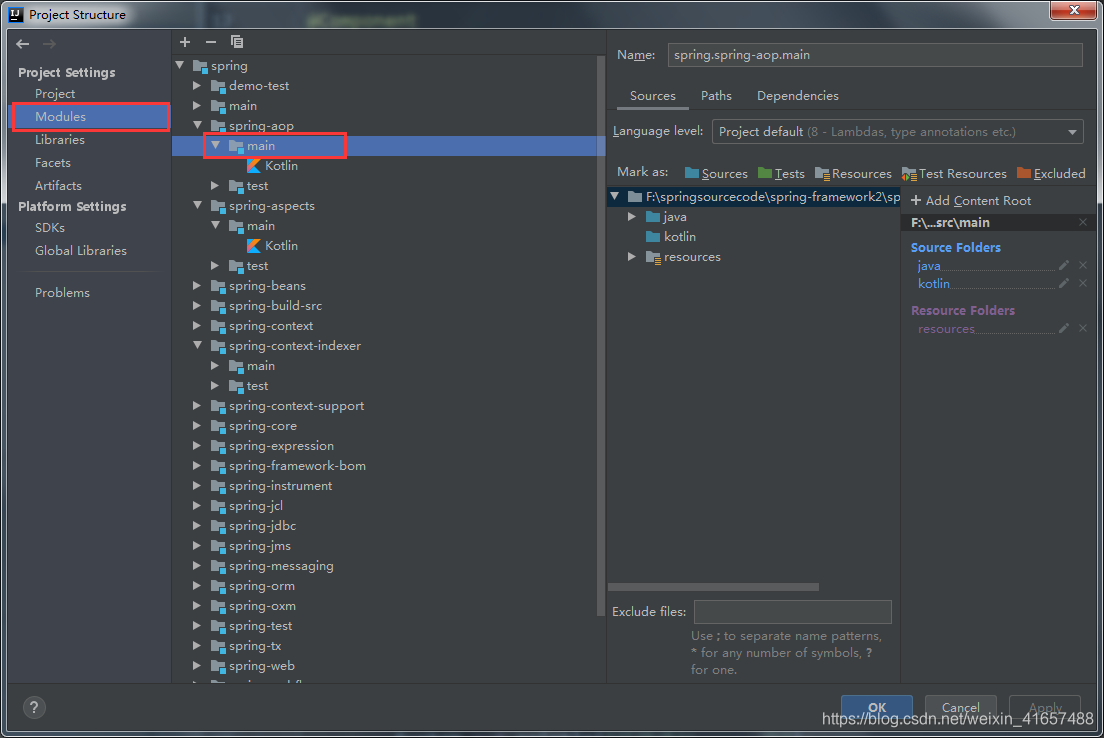Click the kotlin source folder link

[934, 283]
